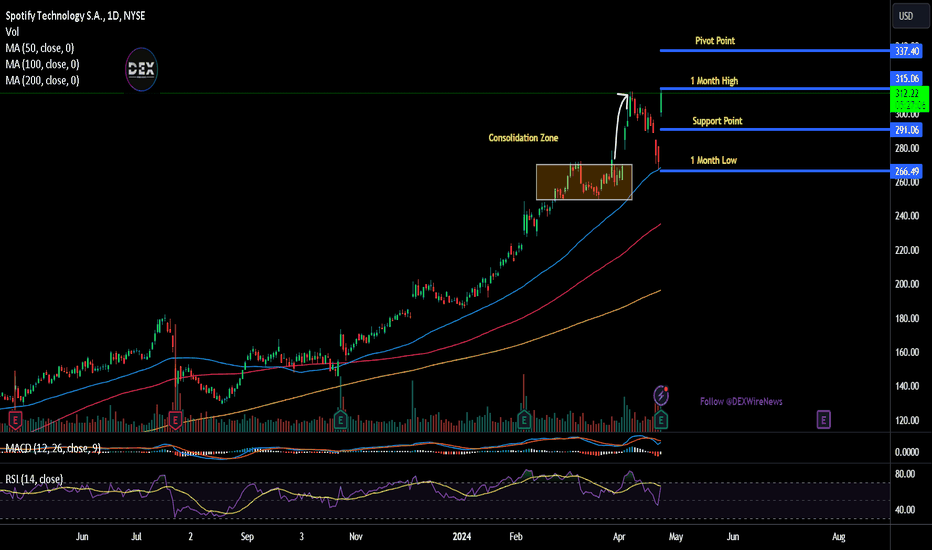The width and height of the screenshot is (932, 550).
Task: Click the Apr label on the time axis
Action: [x=619, y=536]
